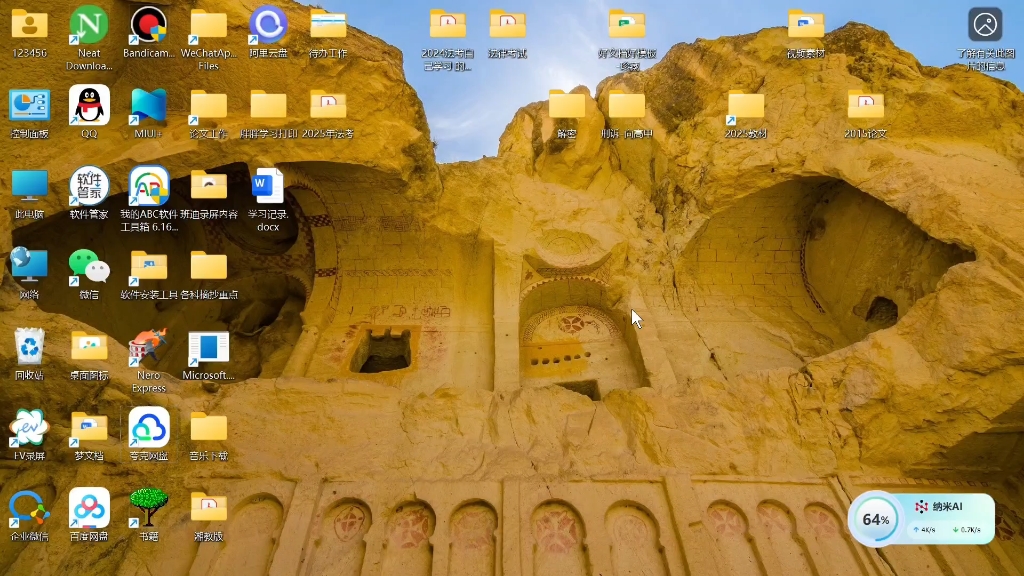Open the 软件安装工具 folder shortcut
This screenshot has height=576, width=1024.
pos(149,266)
